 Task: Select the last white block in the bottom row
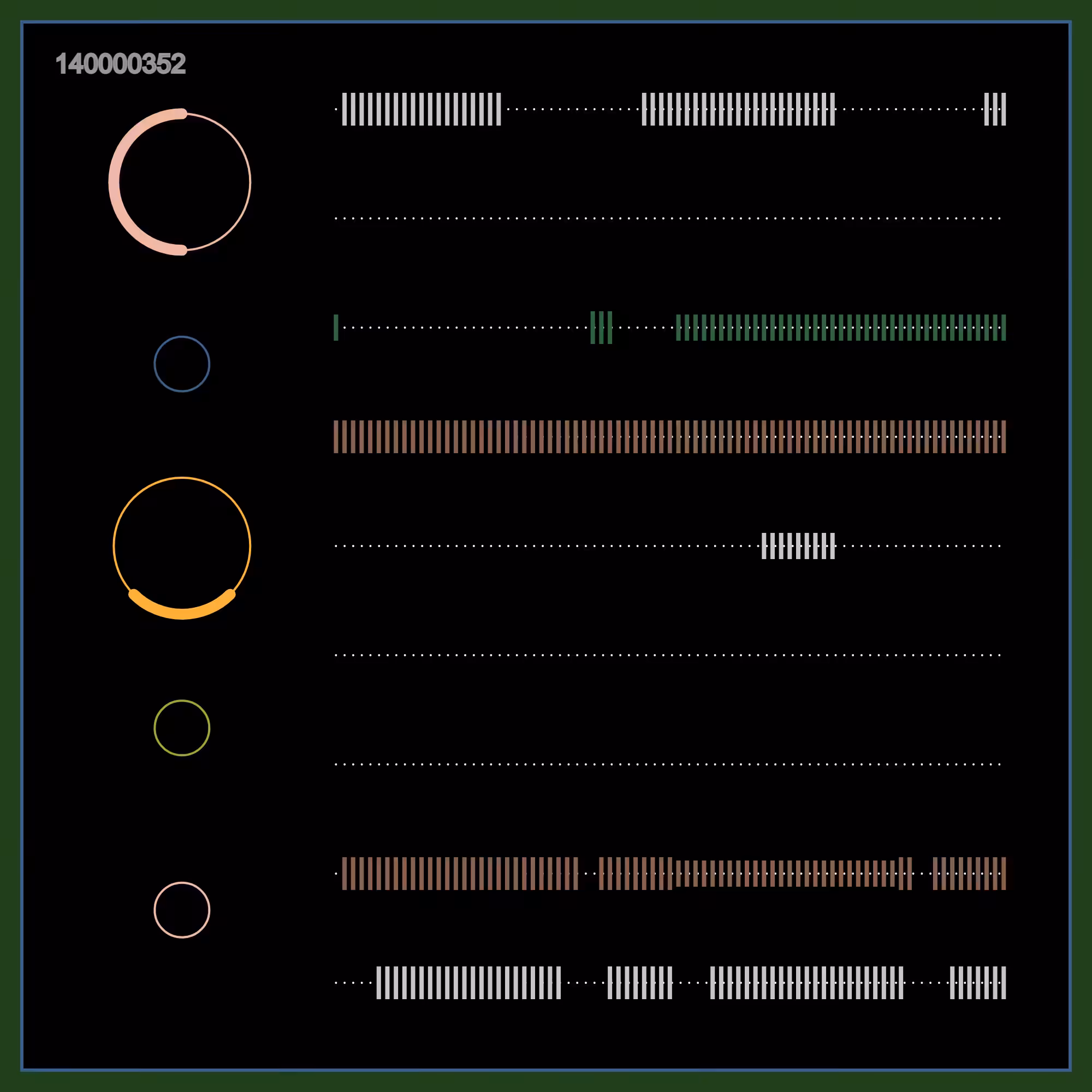point(978,983)
